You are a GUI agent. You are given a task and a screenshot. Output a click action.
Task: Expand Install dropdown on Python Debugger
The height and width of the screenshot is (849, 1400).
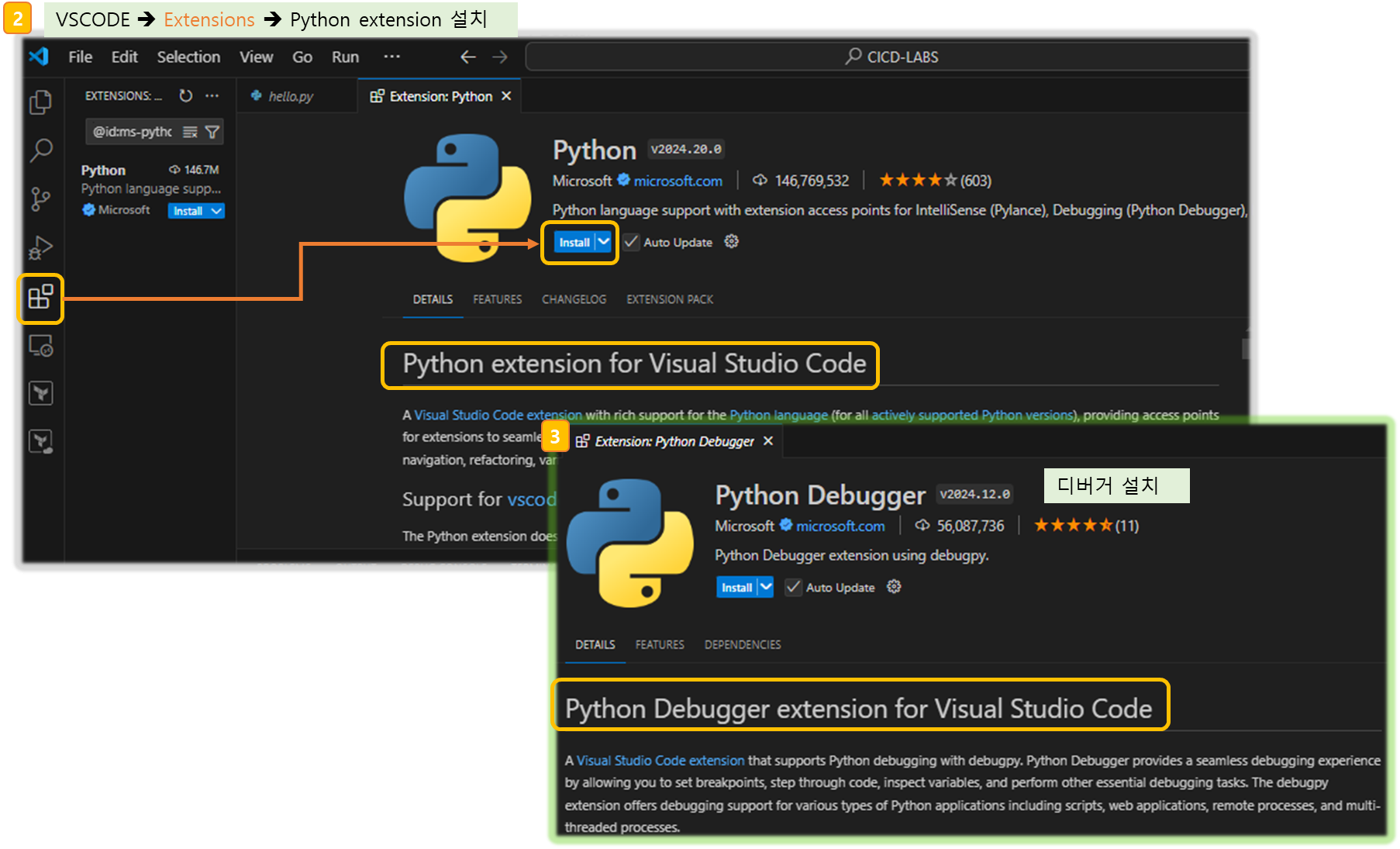pos(766,587)
